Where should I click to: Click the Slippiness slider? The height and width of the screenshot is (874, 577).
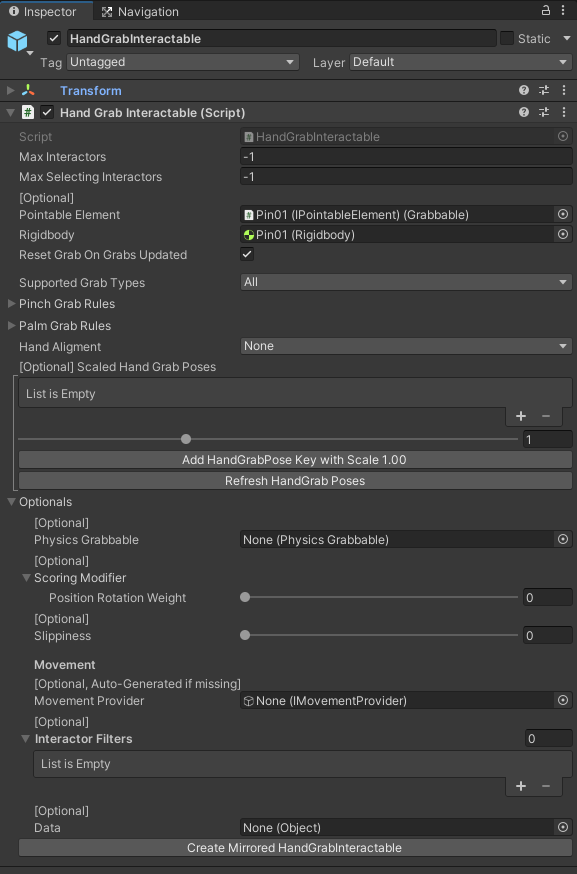coord(381,635)
